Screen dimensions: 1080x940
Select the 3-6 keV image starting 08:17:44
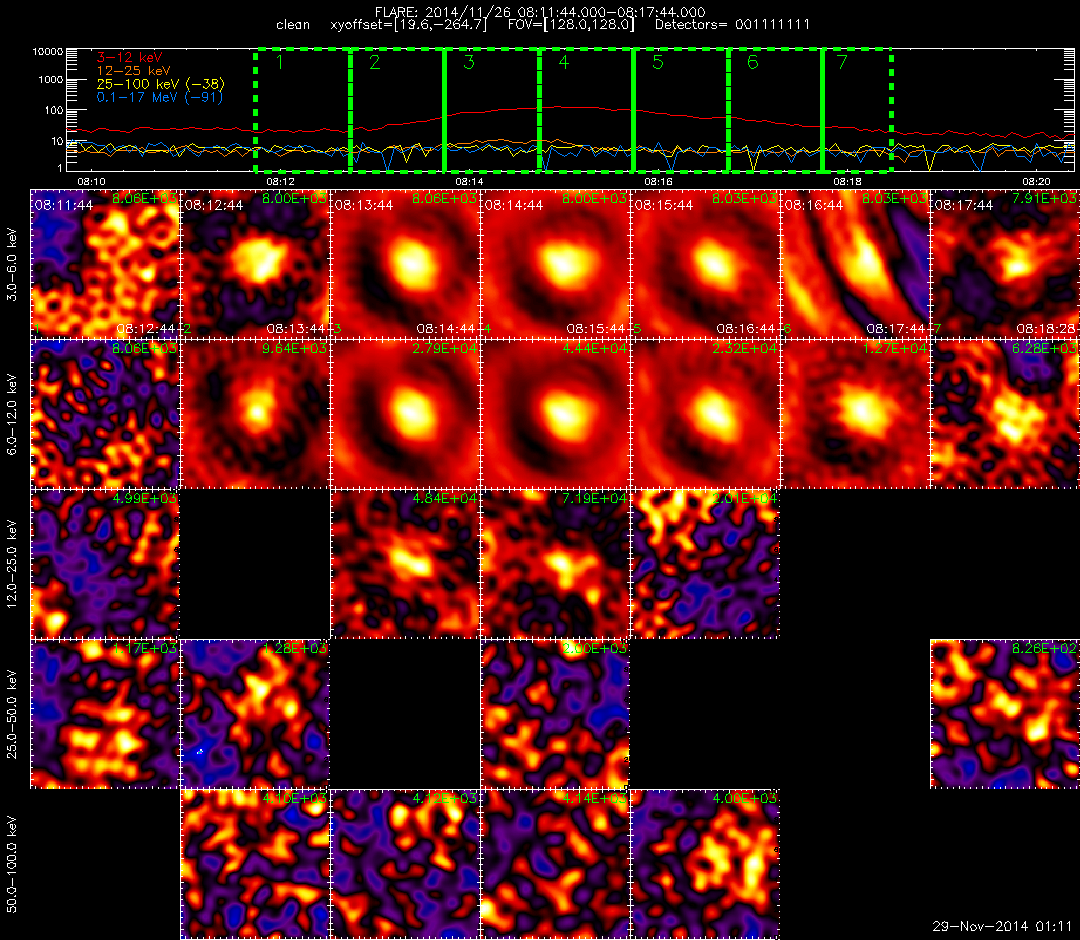[1005, 264]
